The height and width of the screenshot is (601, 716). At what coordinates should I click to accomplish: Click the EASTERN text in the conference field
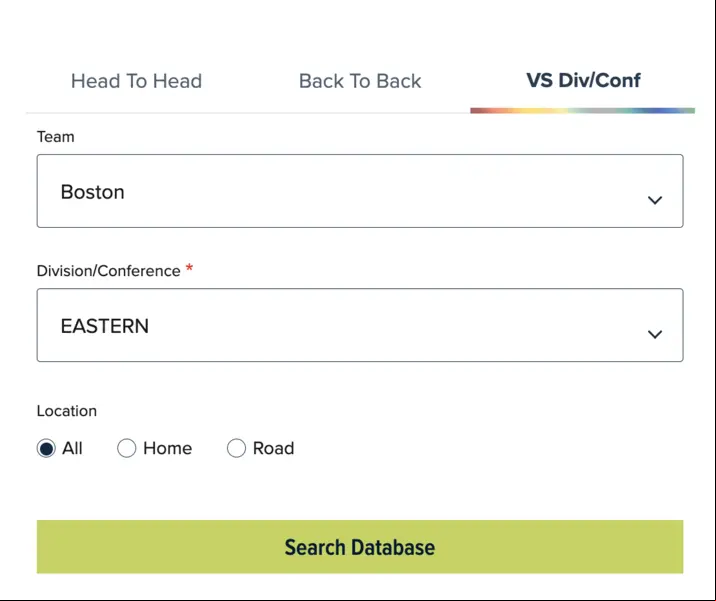(x=105, y=326)
